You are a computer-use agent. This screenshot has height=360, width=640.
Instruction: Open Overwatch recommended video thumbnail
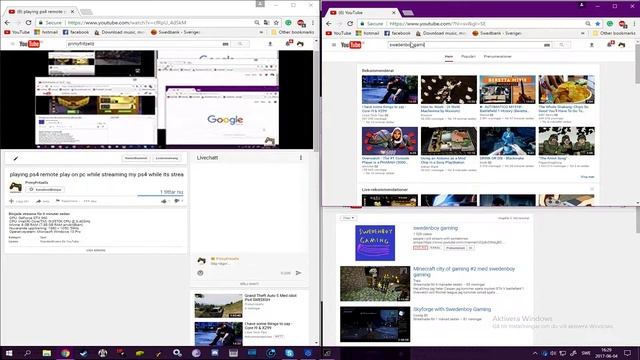coord(389,141)
